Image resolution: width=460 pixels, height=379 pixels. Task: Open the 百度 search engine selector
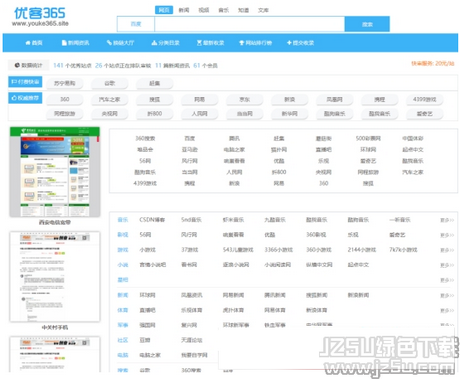(x=136, y=24)
